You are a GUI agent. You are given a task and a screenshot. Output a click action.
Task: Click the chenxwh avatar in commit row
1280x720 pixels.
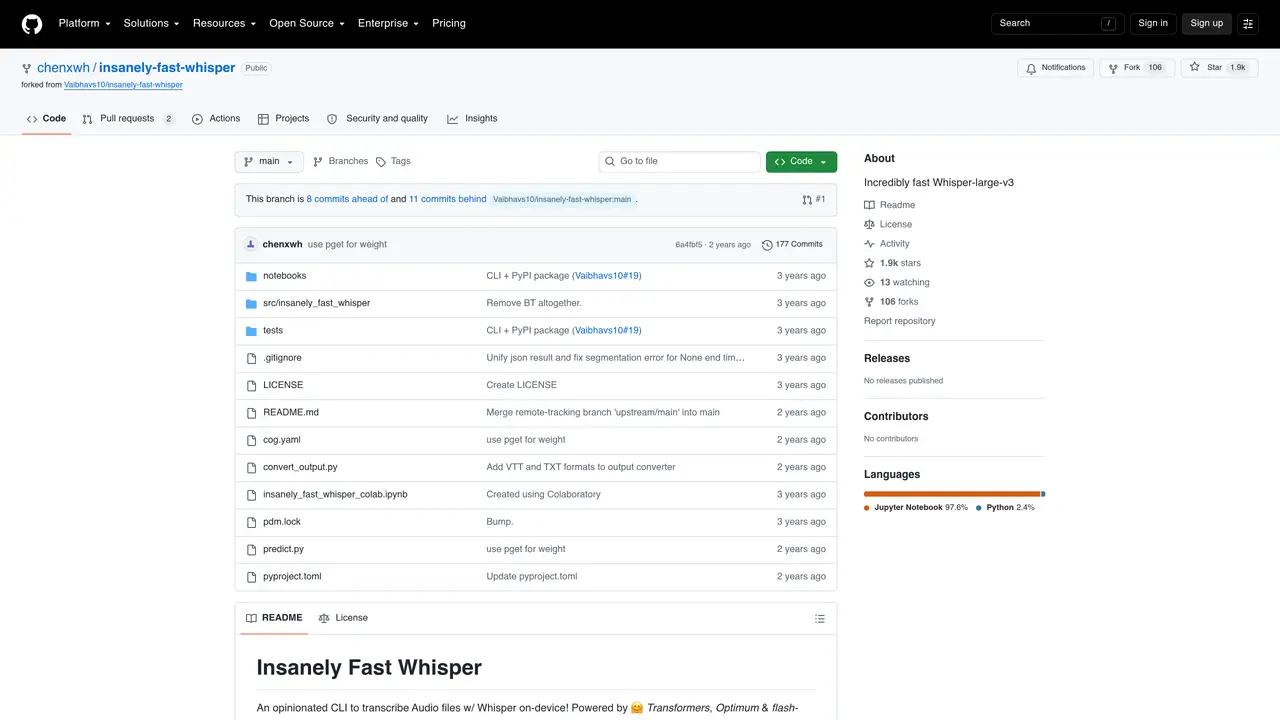(250, 244)
